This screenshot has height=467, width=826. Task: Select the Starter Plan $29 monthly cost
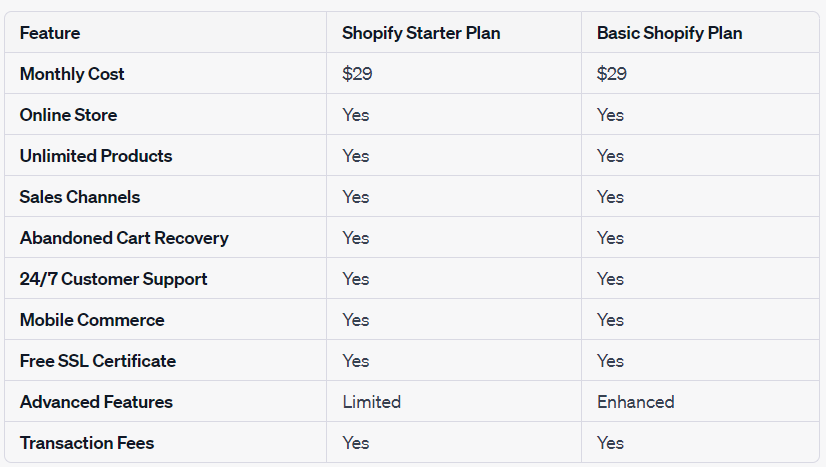coord(357,74)
